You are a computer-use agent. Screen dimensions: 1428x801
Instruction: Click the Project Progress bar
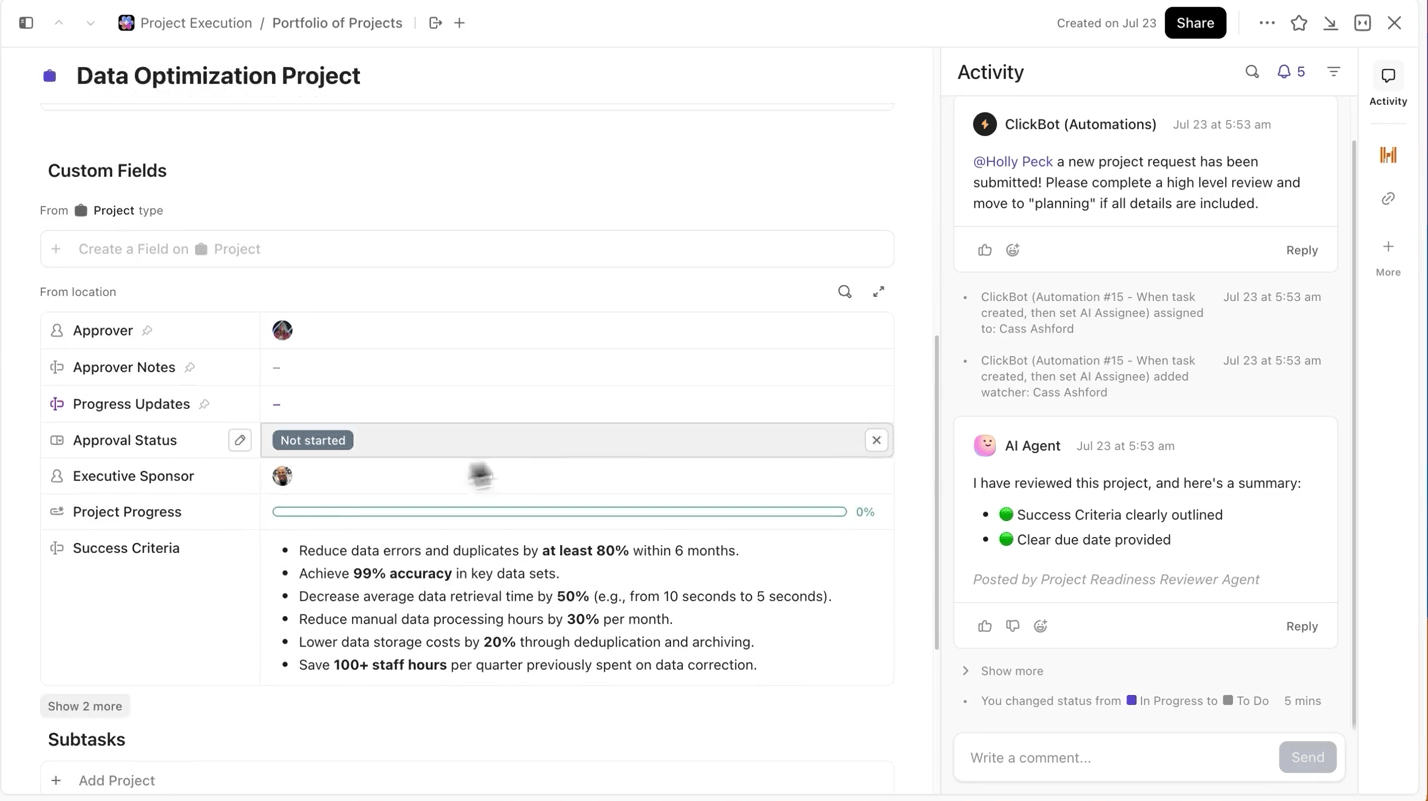click(559, 512)
